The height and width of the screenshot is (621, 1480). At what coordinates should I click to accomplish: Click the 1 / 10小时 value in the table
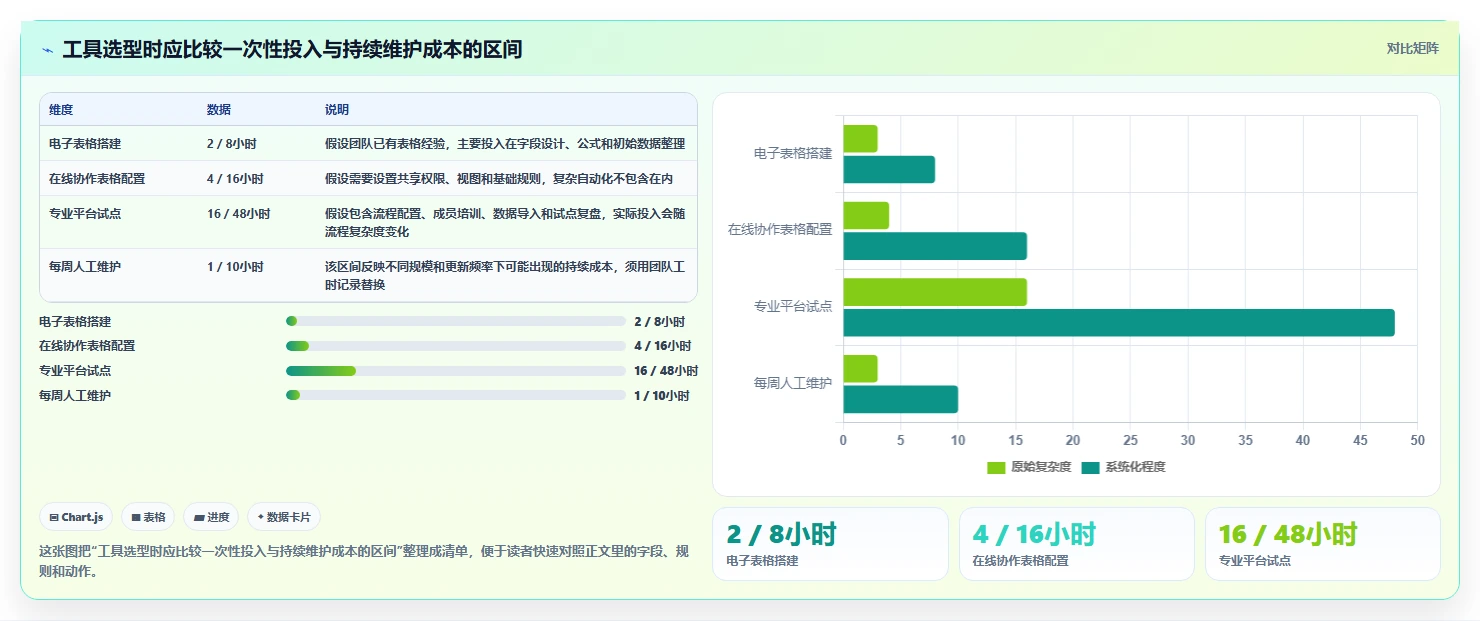[x=235, y=267]
